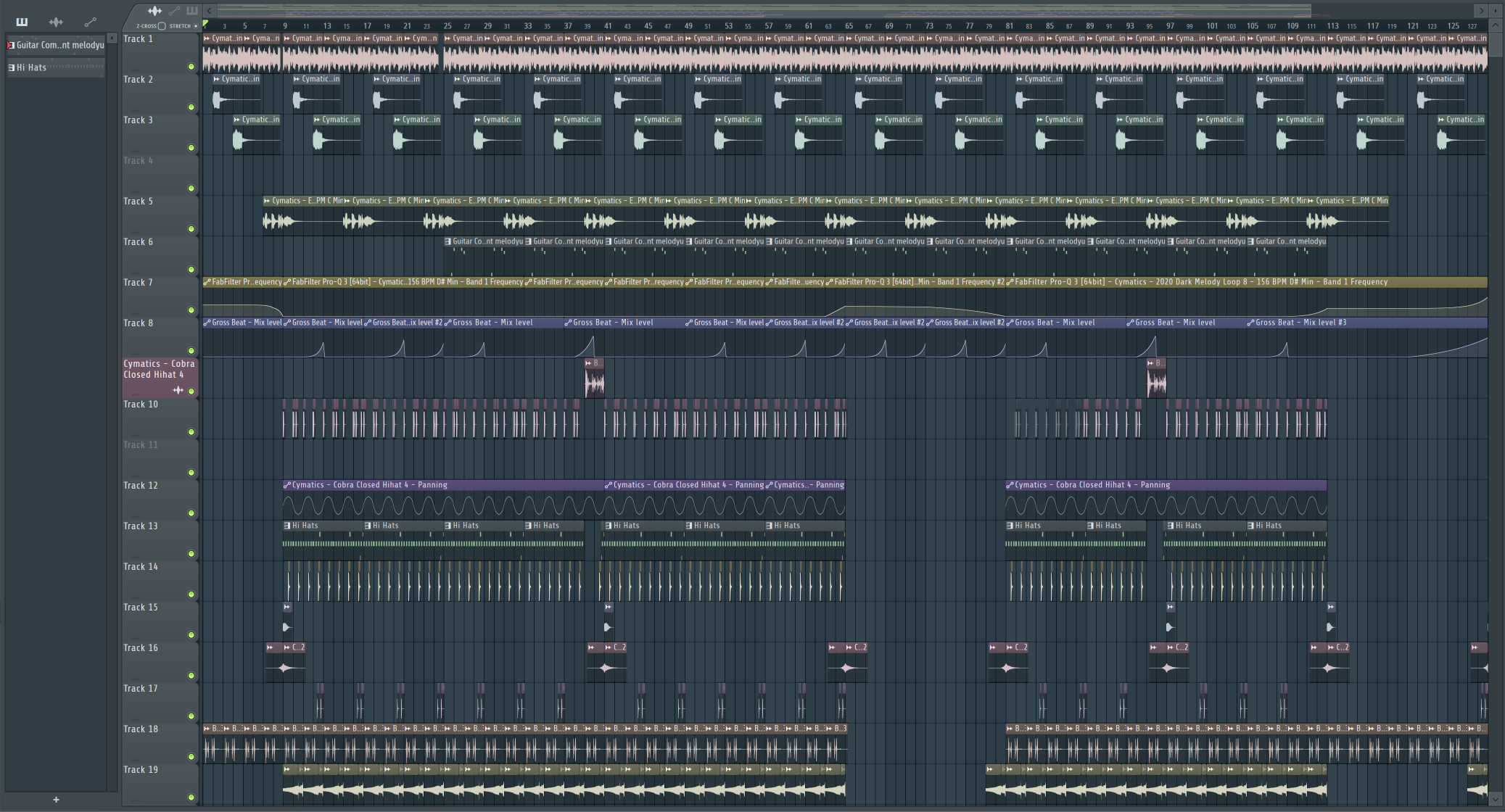Select the first pink clip on Cobra Hihat track

point(595,378)
